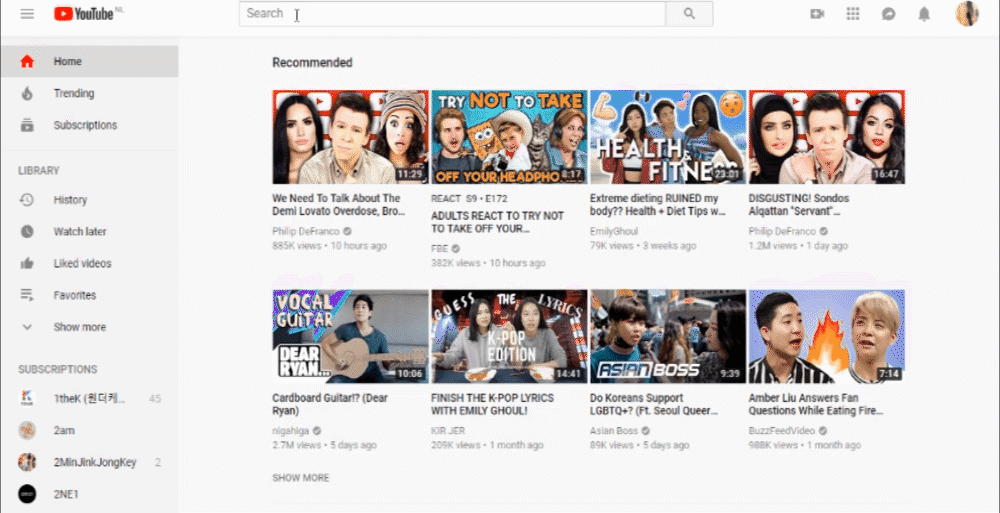
Task: Click the Show more chevron arrow
Action: (x=27, y=327)
